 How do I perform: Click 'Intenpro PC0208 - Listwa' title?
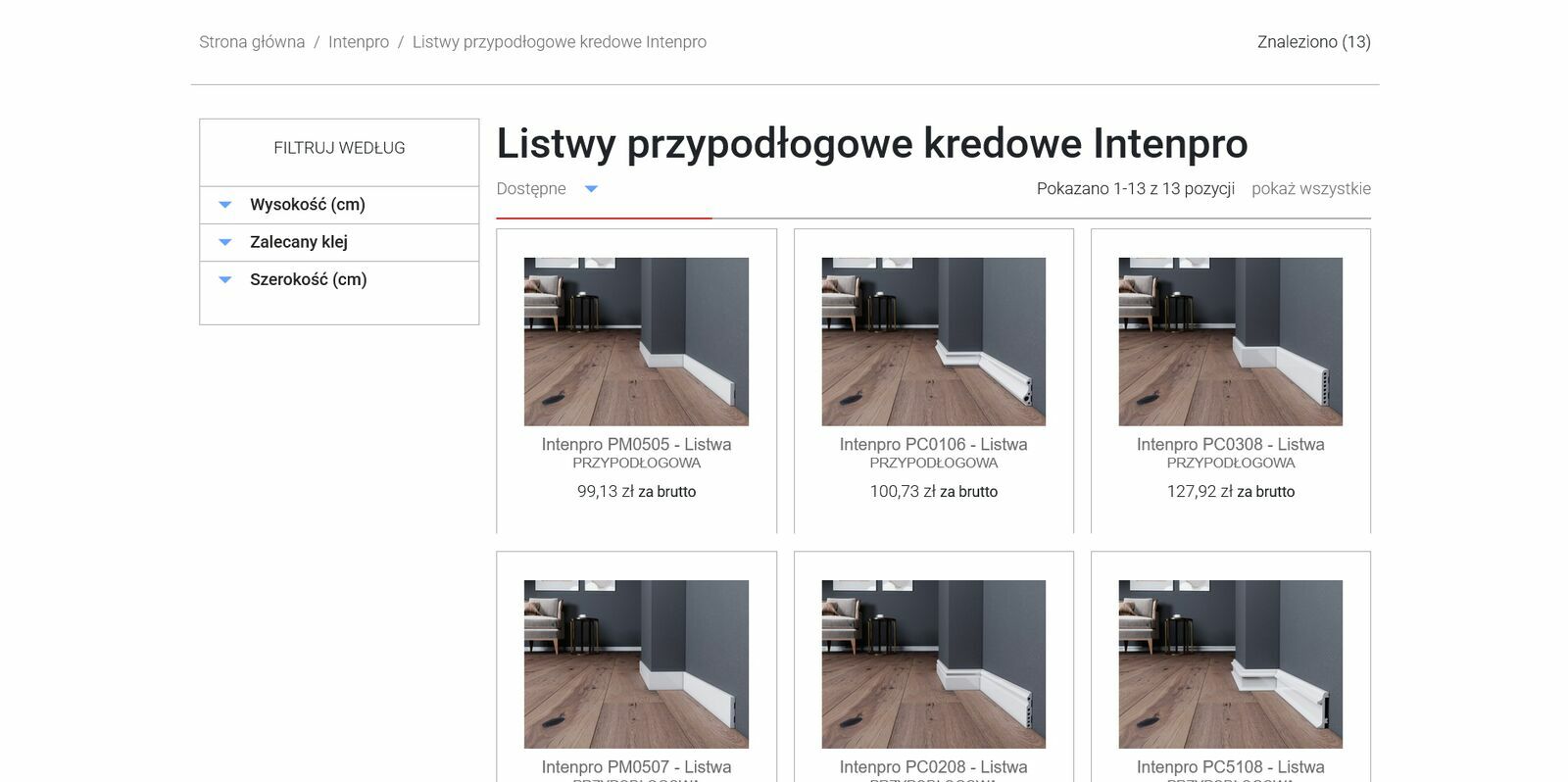pos(934,767)
